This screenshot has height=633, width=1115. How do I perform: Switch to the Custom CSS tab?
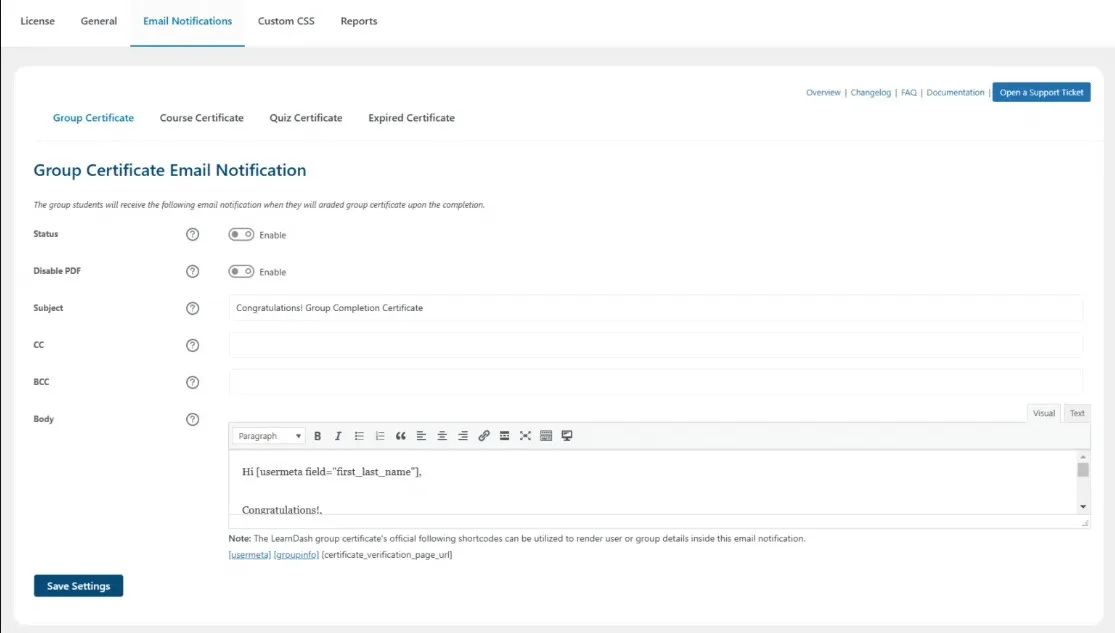(x=286, y=21)
